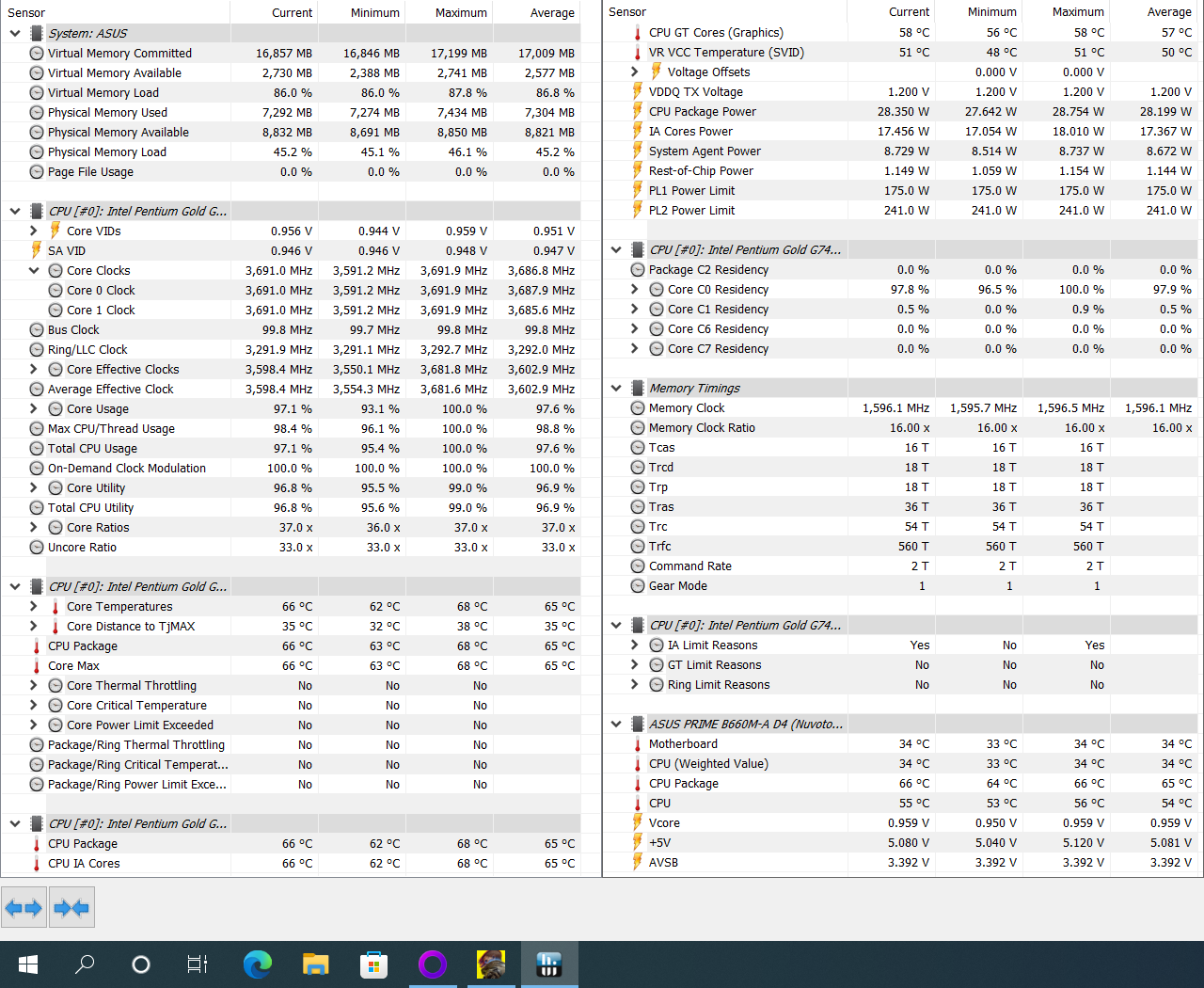This screenshot has height=988, width=1204.
Task: Click right panel Maximum column header
Action: 1066,11
